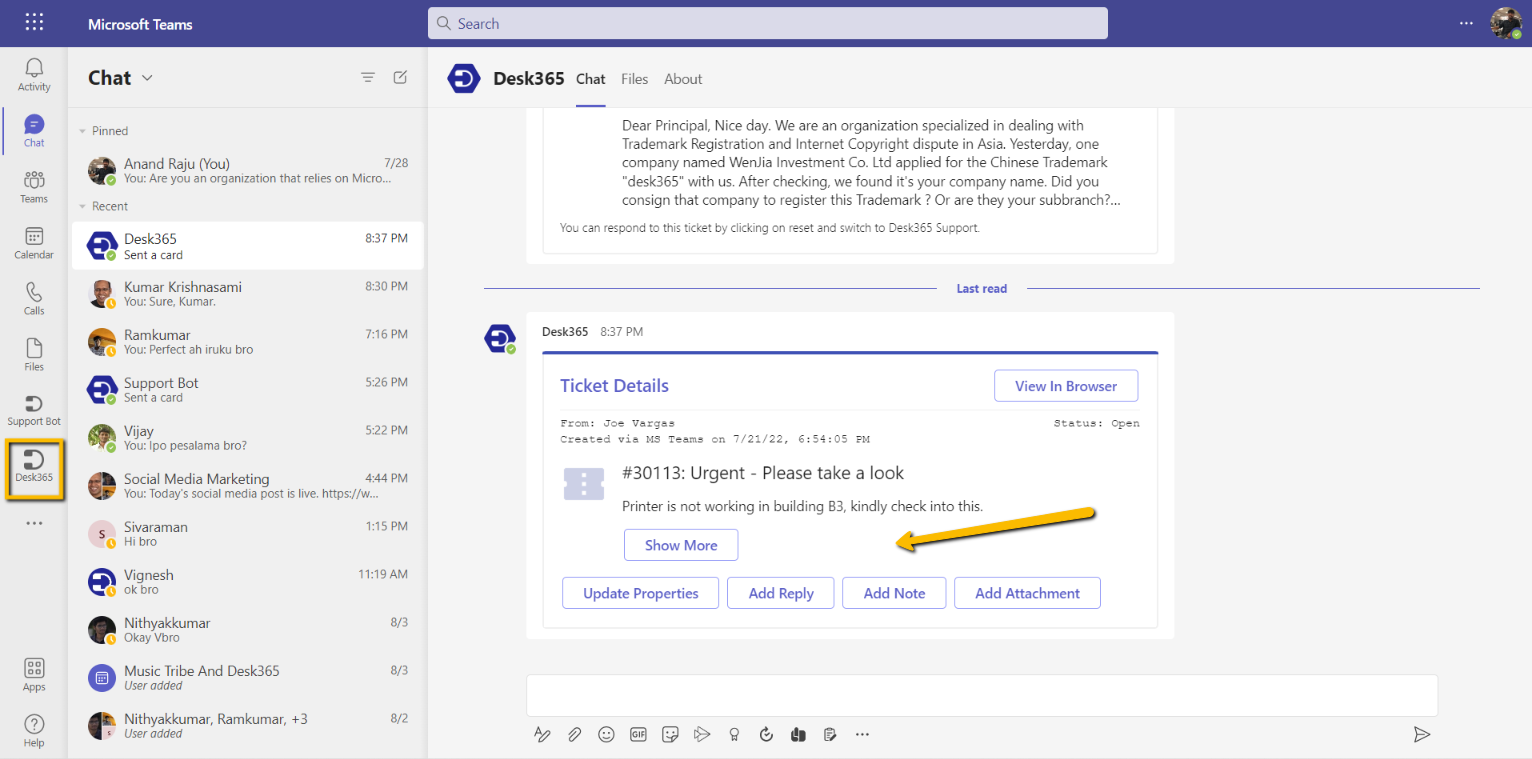Screen dimensions: 1532x759
Task: Open the sticker picker
Action: pyautogui.click(x=670, y=734)
